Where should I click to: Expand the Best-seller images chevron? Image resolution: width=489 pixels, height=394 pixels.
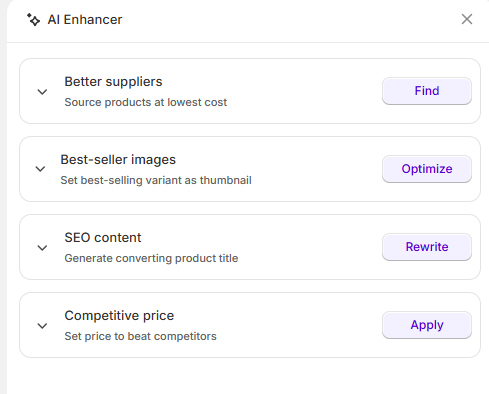pyautogui.click(x=40, y=169)
